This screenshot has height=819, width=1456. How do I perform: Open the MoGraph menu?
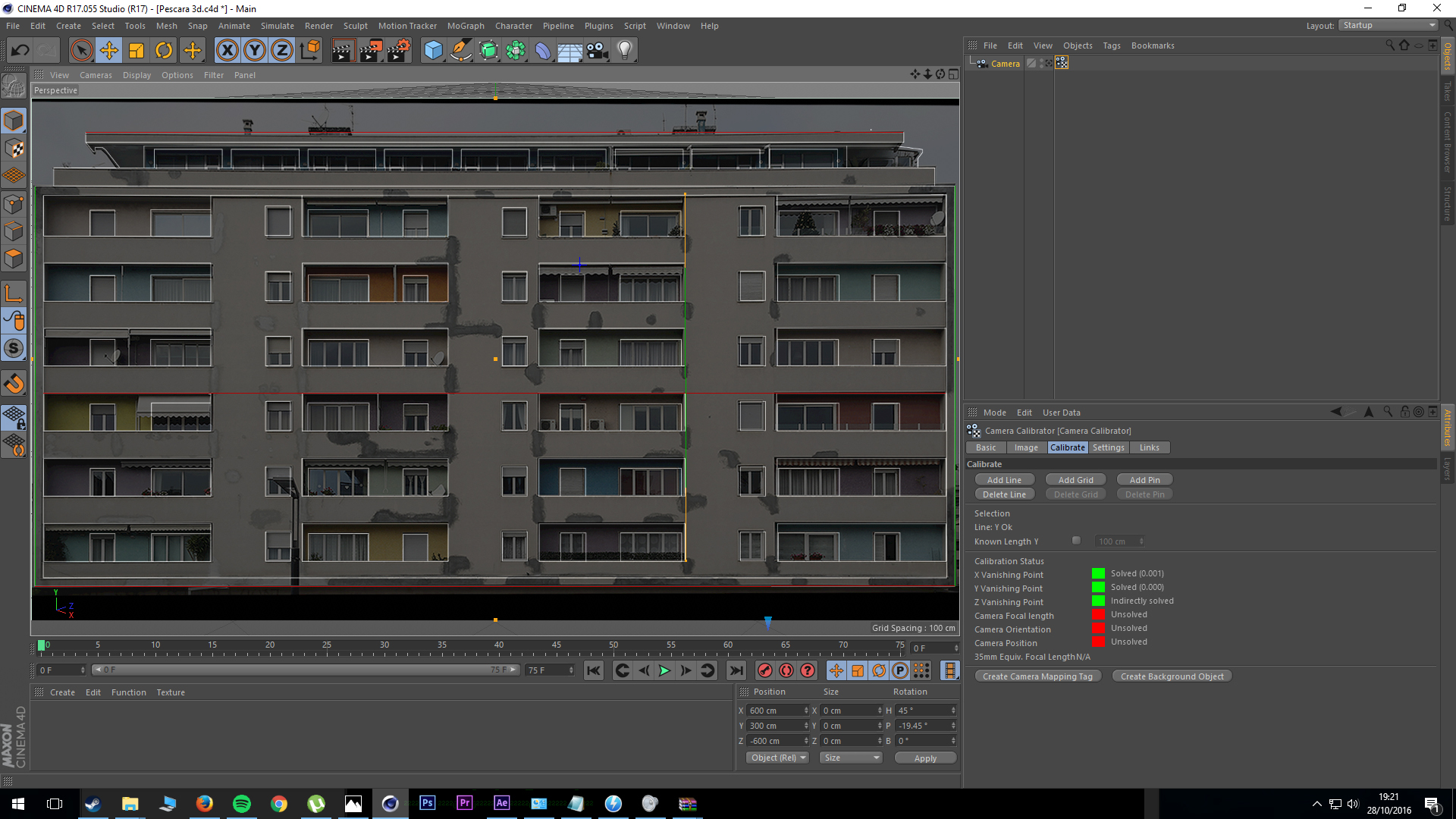[465, 26]
